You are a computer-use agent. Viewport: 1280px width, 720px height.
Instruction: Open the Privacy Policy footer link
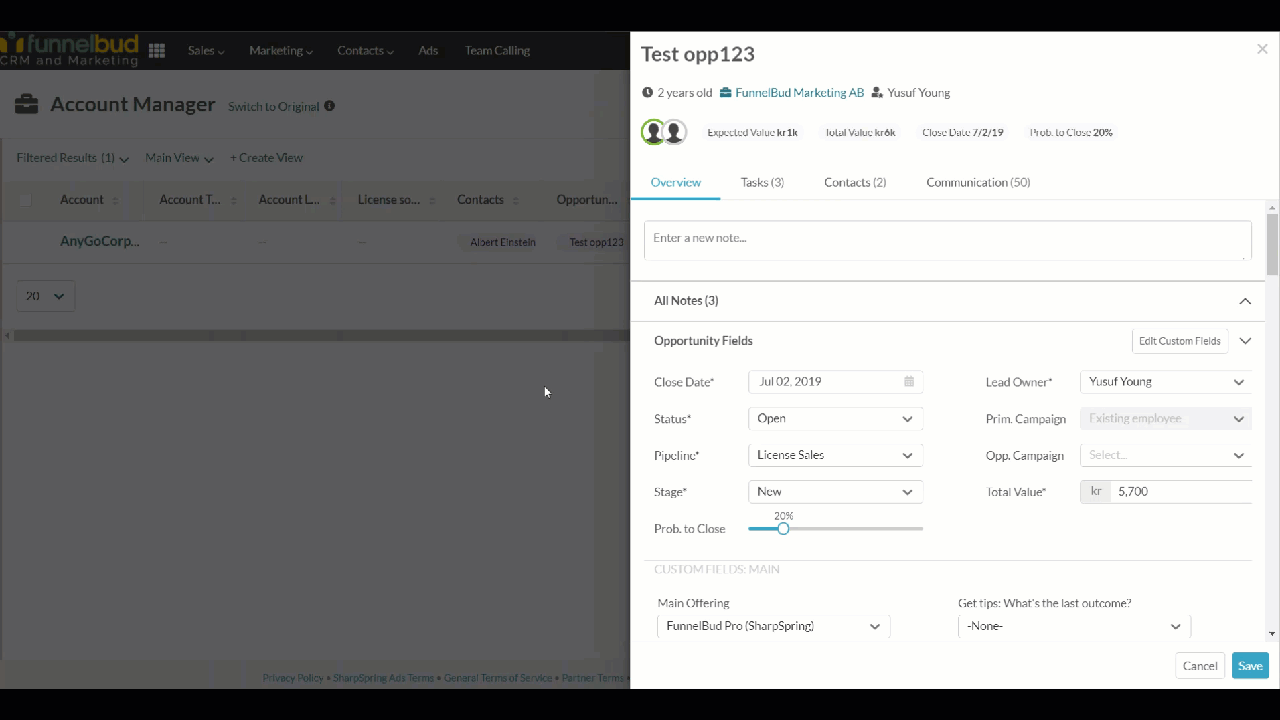(x=293, y=678)
